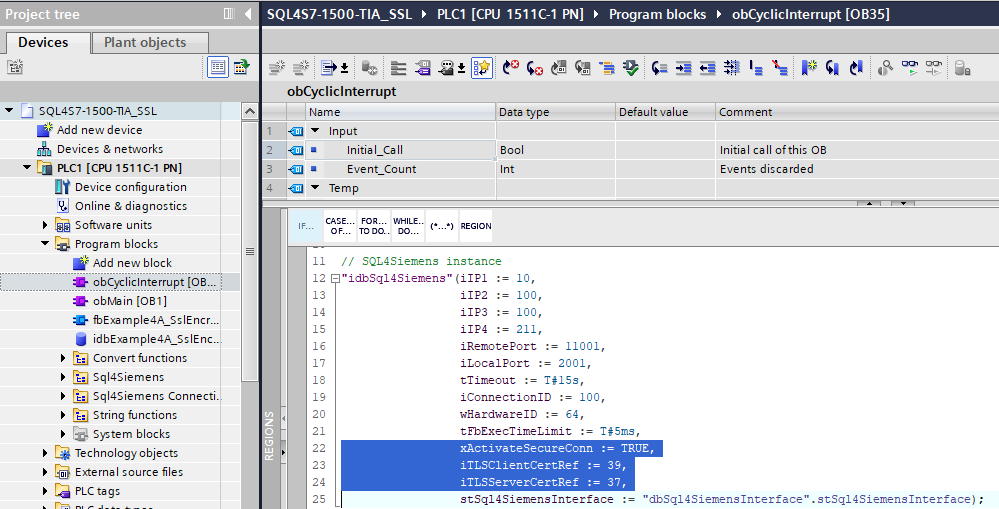Expand the Convert functions folder

(x=62, y=358)
